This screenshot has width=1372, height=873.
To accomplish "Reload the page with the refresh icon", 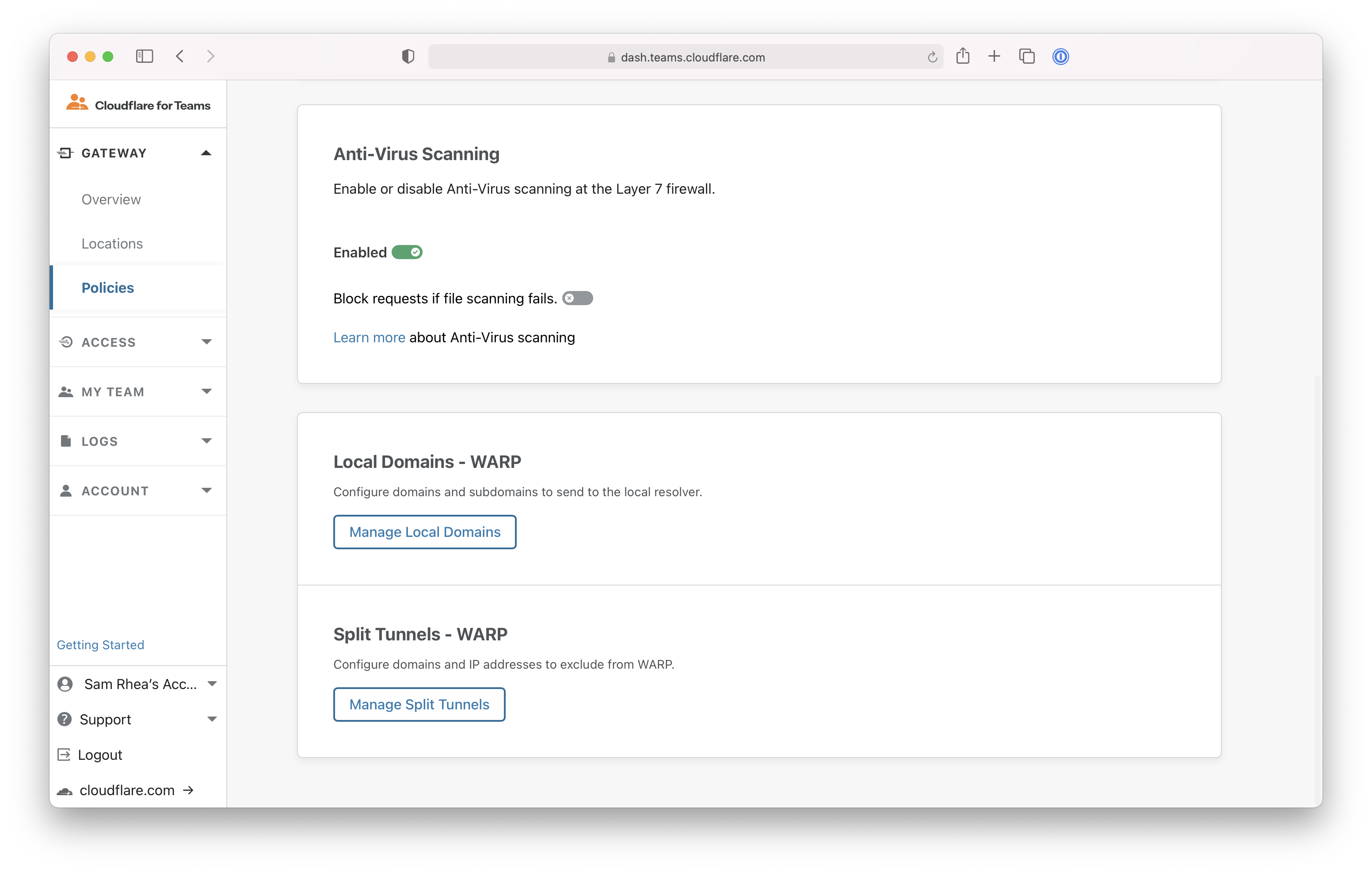I will 932,57.
